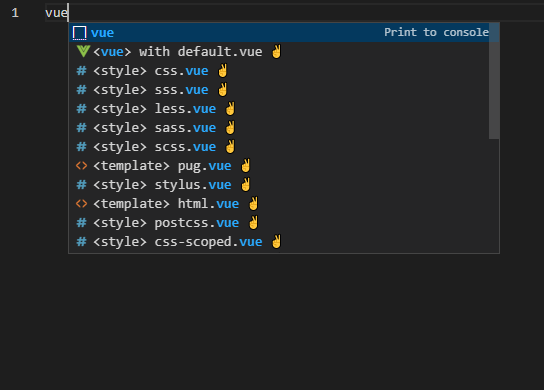Select the '<style> stylus.vue' snippet

(x=284, y=185)
